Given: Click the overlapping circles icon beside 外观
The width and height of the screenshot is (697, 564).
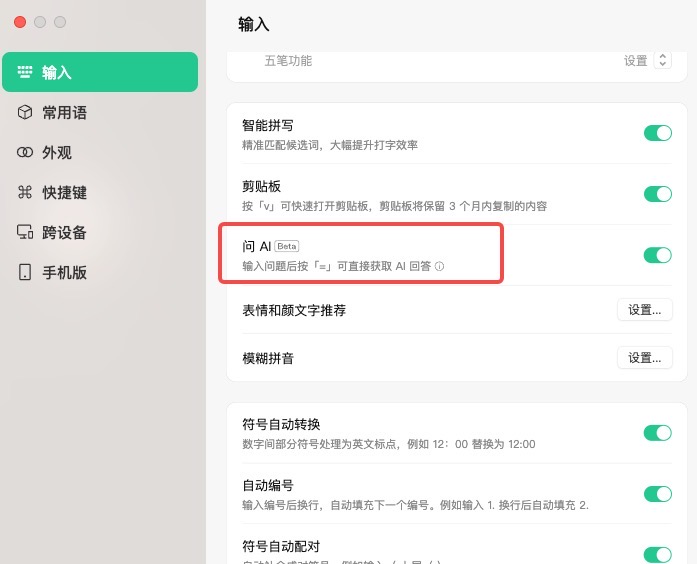Looking at the screenshot, I should coord(25,153).
